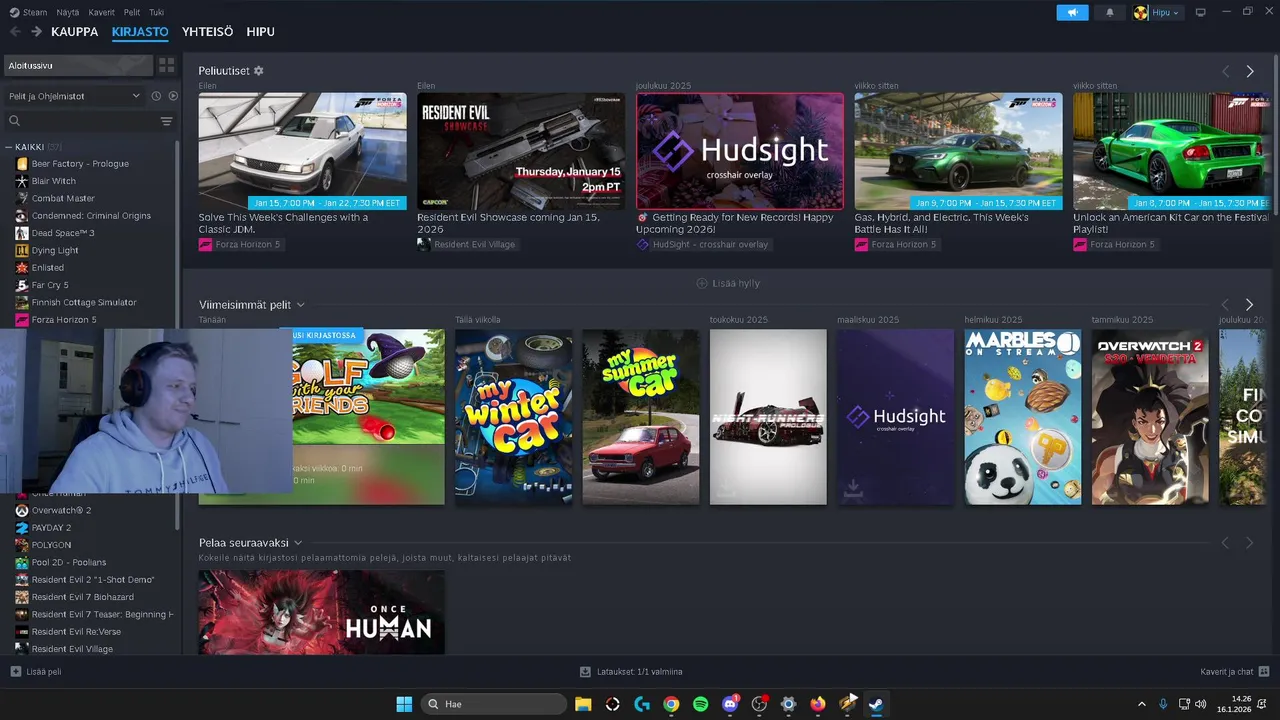Open Google Chrome from taskbar
Image resolution: width=1280 pixels, height=720 pixels.
pyautogui.click(x=671, y=704)
